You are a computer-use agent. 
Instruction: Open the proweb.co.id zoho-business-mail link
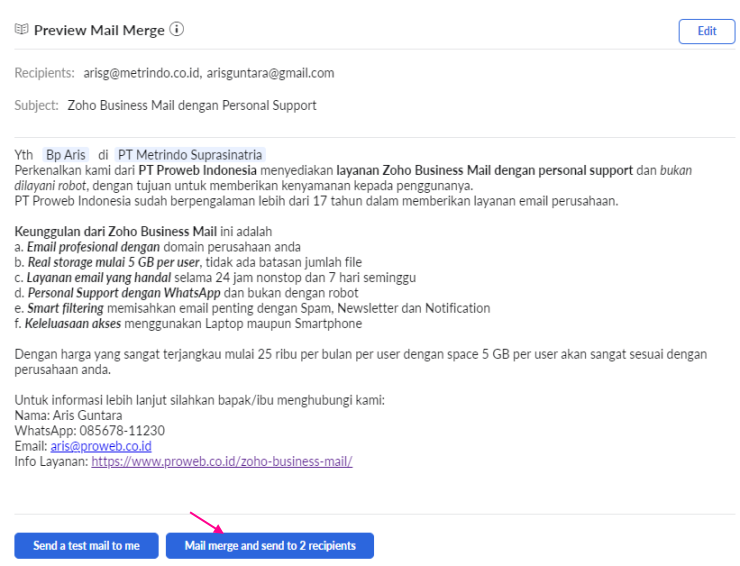222,461
